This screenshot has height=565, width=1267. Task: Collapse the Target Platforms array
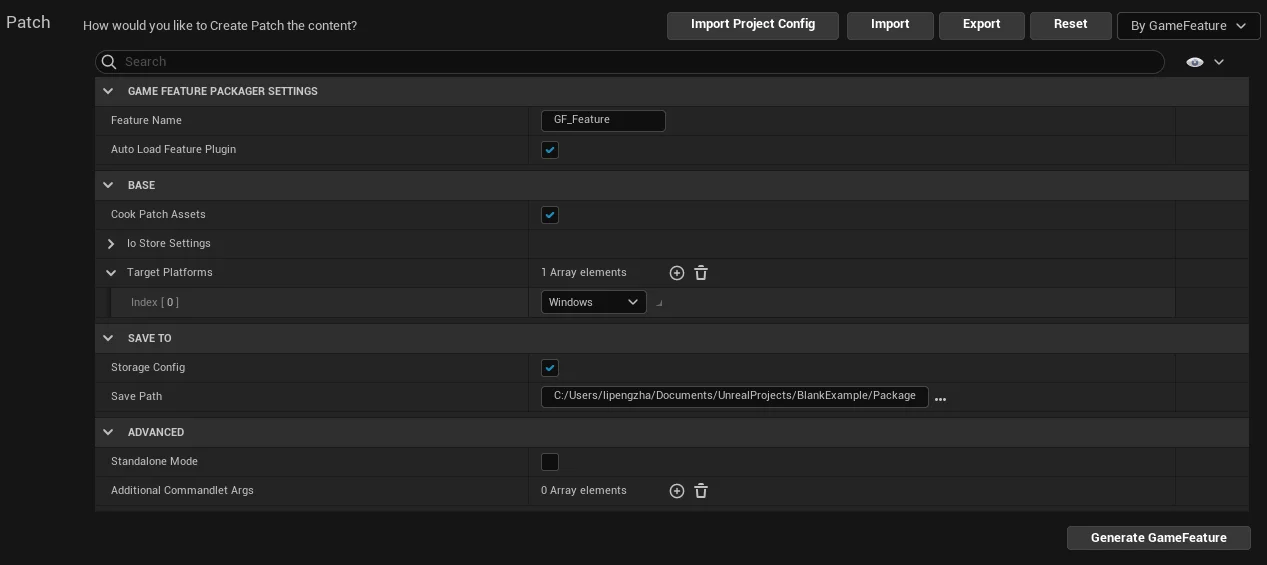[x=111, y=273]
